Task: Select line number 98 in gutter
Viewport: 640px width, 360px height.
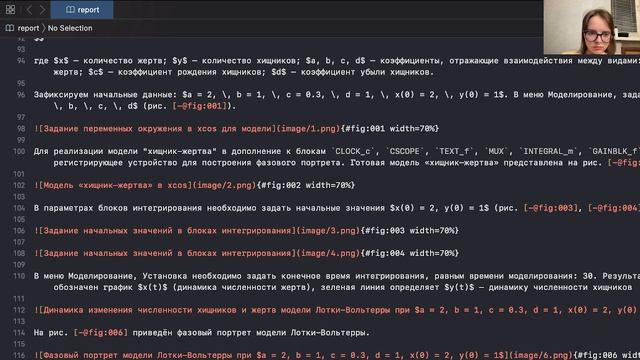Action: click(x=21, y=129)
